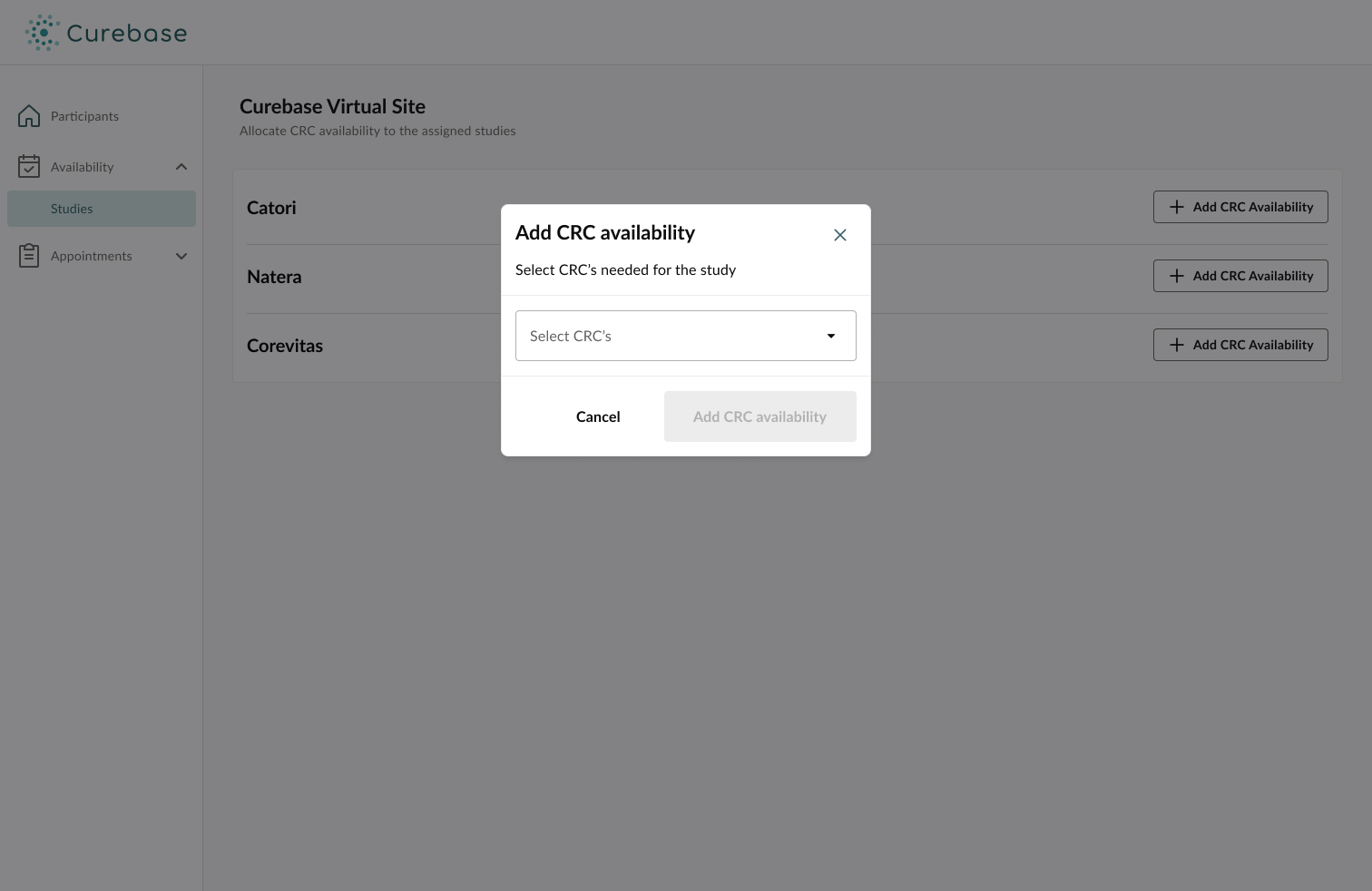Viewport: 1372px width, 891px height.
Task: Close the Add CRC availability dialog
Action: point(840,235)
